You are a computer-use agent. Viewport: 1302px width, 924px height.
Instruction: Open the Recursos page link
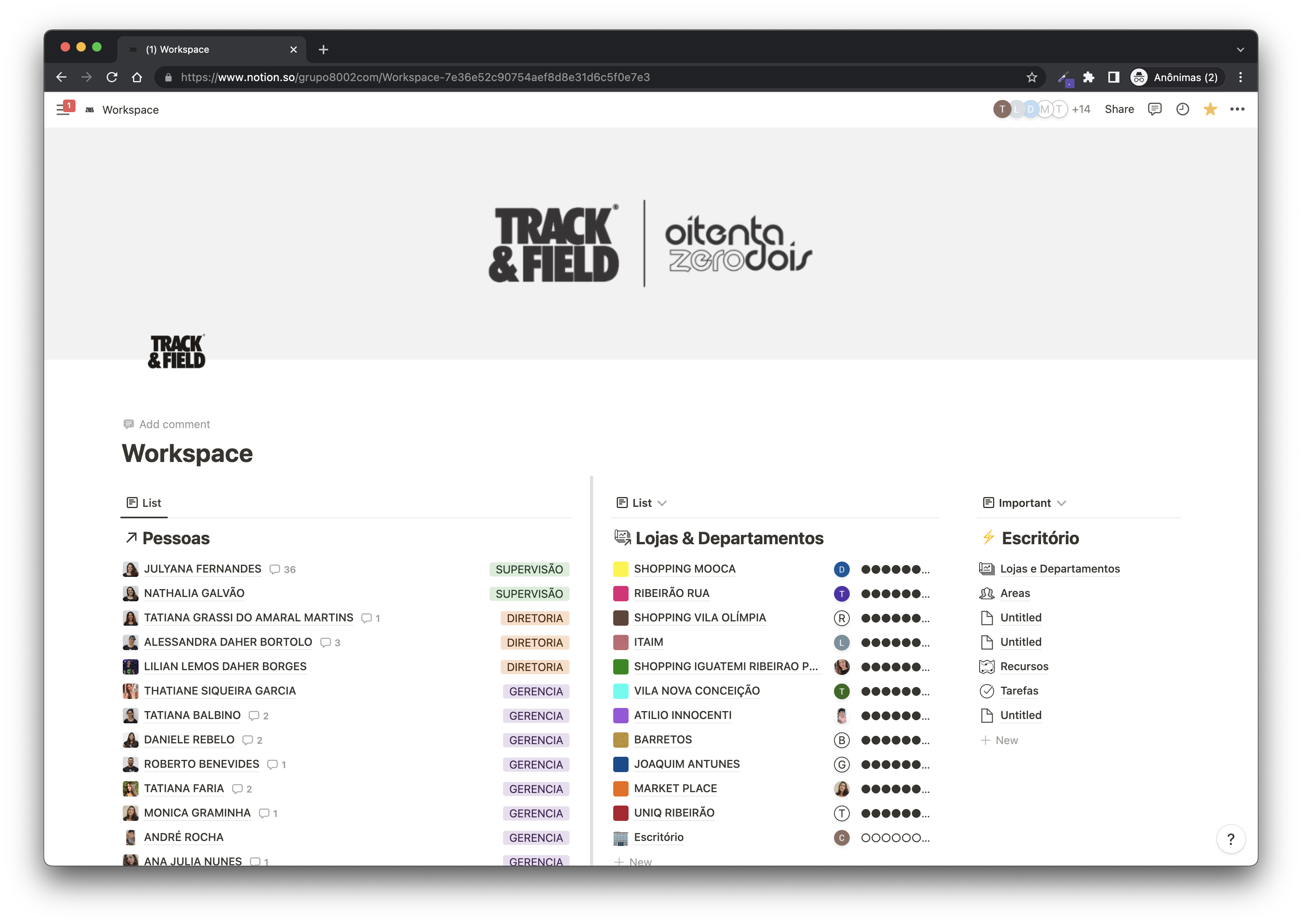point(1024,666)
